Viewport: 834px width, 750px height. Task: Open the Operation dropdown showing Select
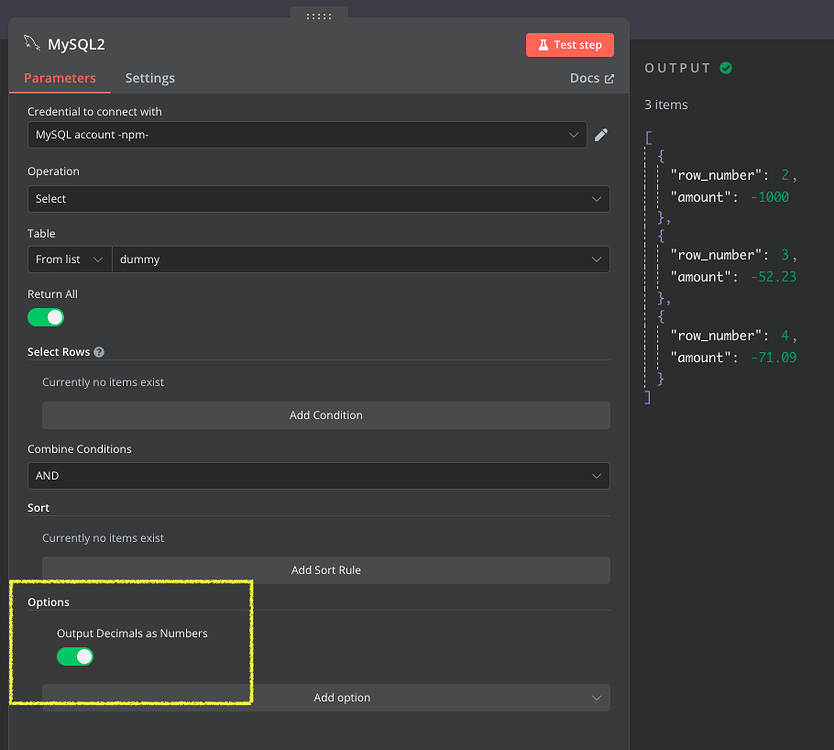(318, 198)
